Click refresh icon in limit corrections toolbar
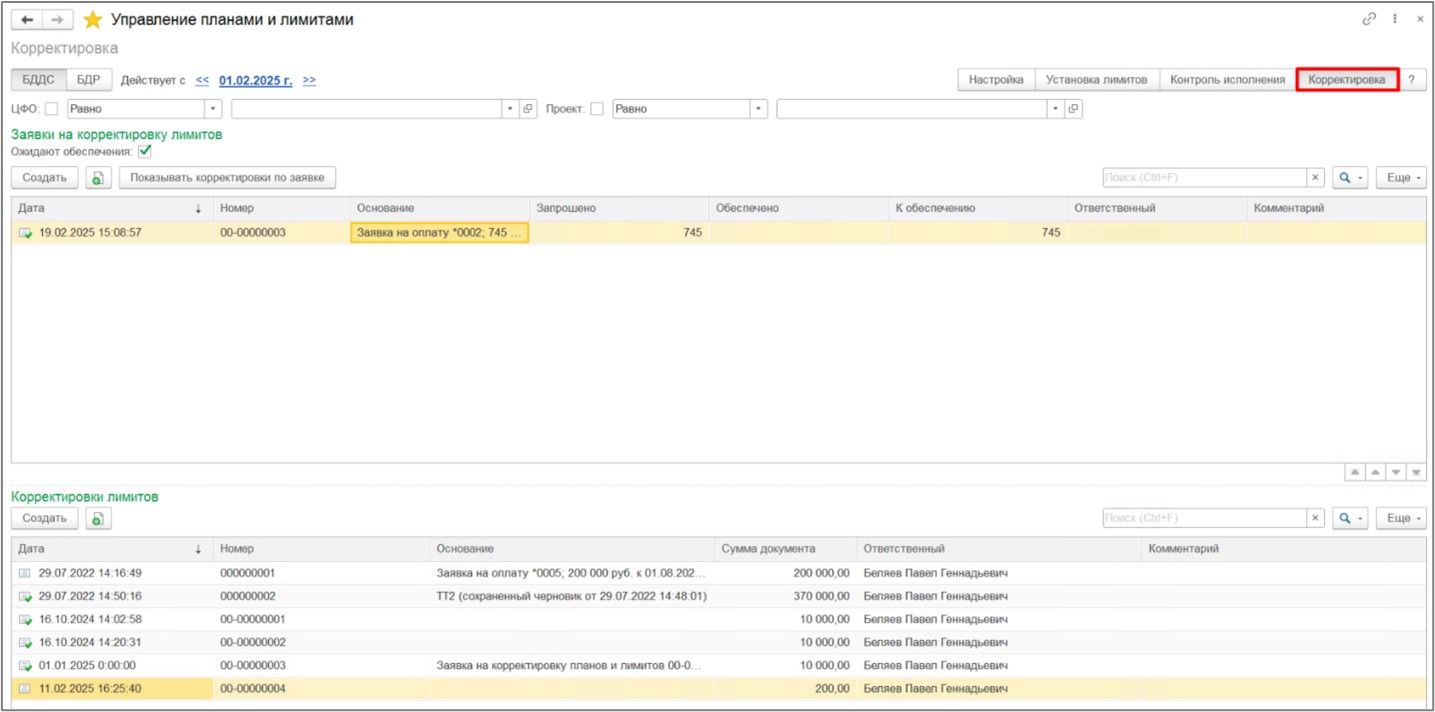This screenshot has width=1435, height=712. pyautogui.click(x=98, y=518)
